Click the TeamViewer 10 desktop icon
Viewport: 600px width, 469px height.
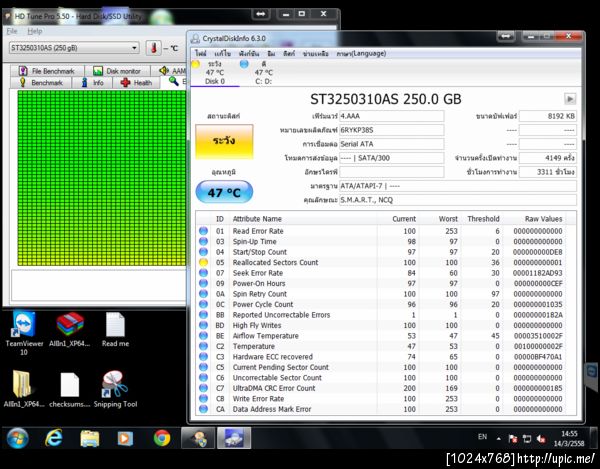[24, 333]
